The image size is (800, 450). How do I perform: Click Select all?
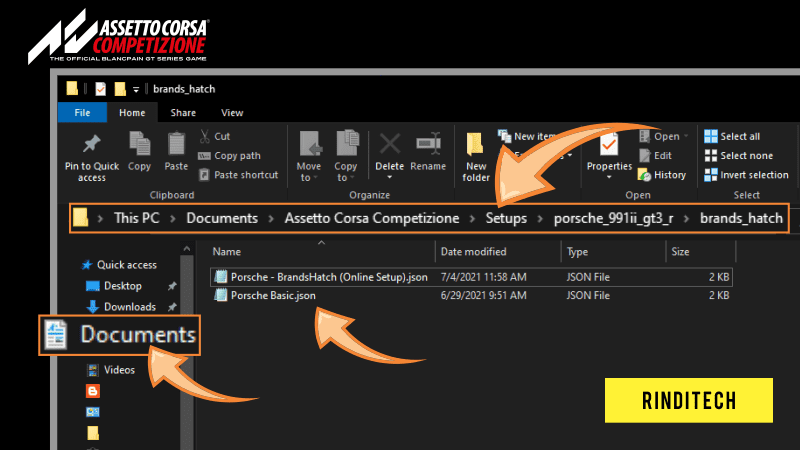coord(732,136)
